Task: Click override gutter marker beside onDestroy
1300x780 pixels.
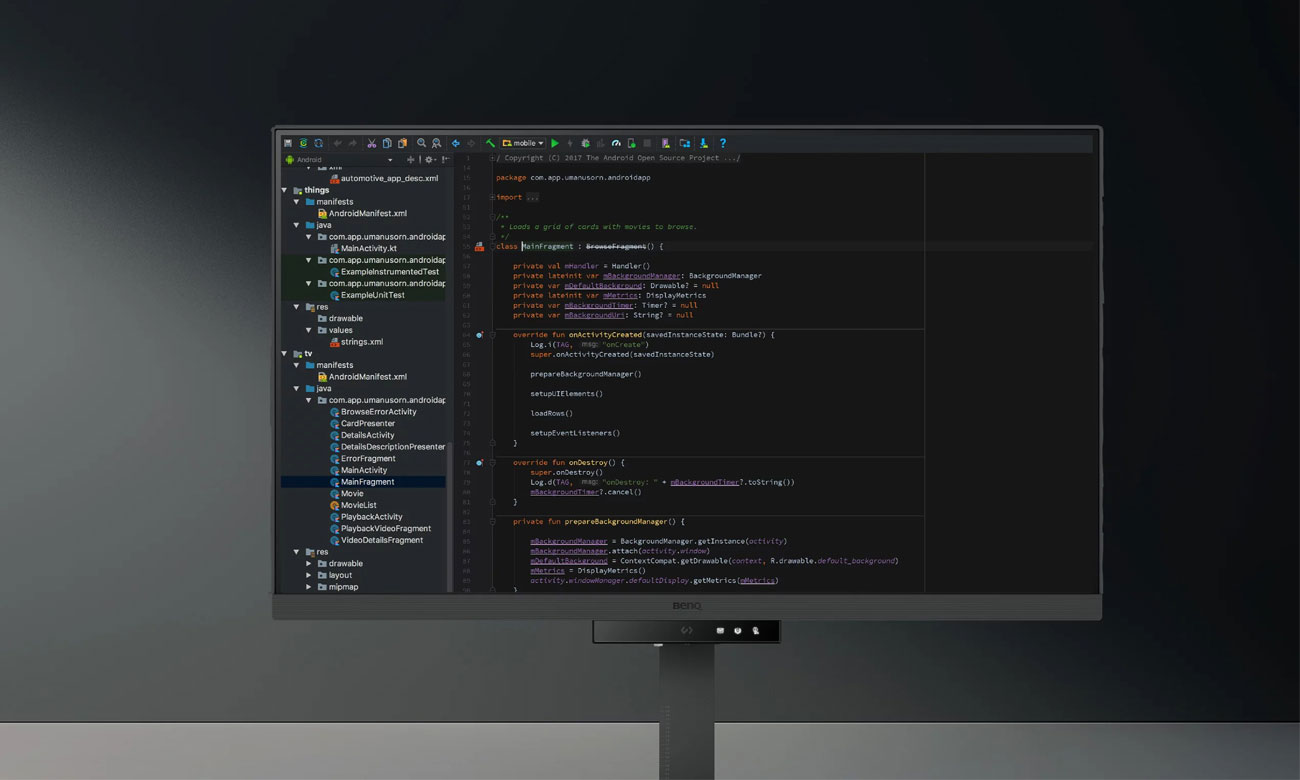Action: (479, 463)
